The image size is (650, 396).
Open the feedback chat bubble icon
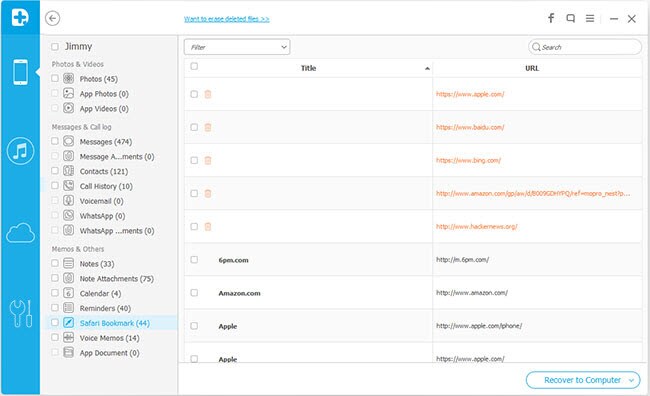[x=570, y=18]
